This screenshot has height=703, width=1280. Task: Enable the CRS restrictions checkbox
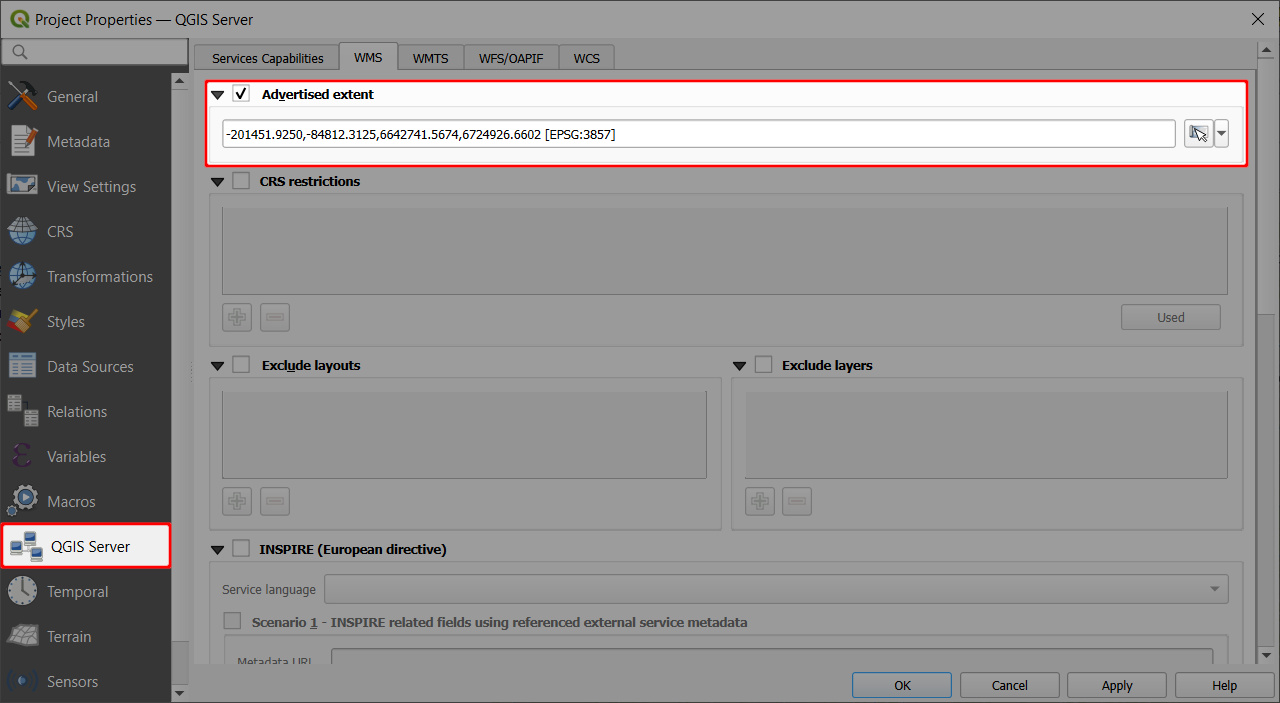pos(241,181)
